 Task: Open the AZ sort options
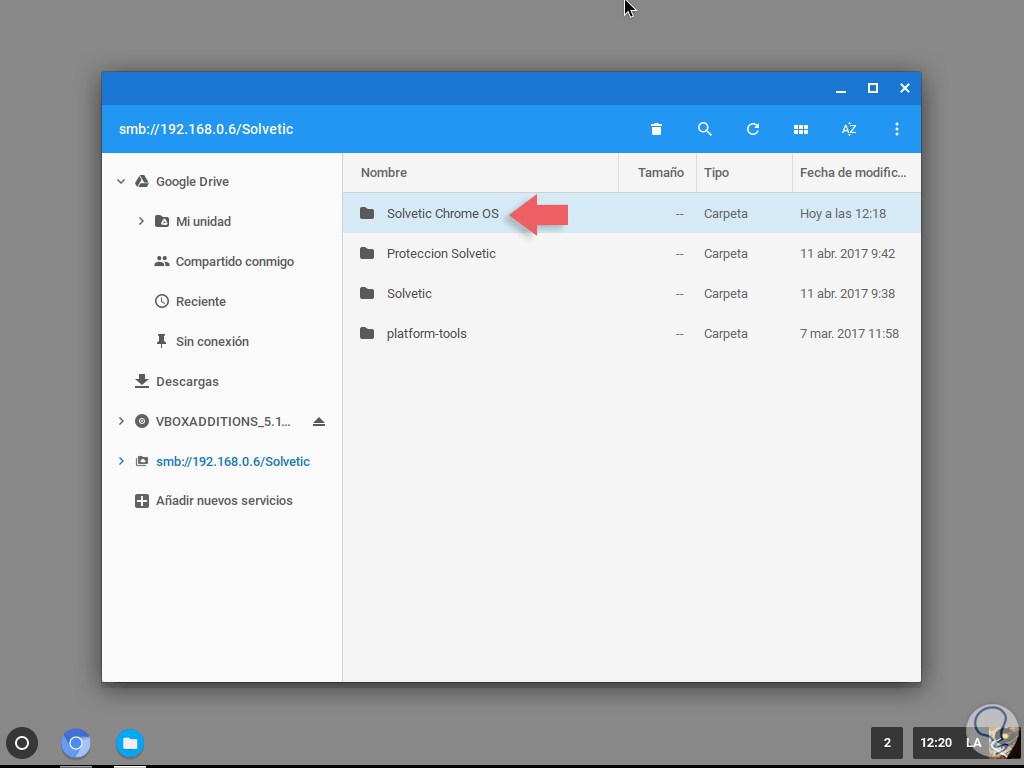point(849,129)
